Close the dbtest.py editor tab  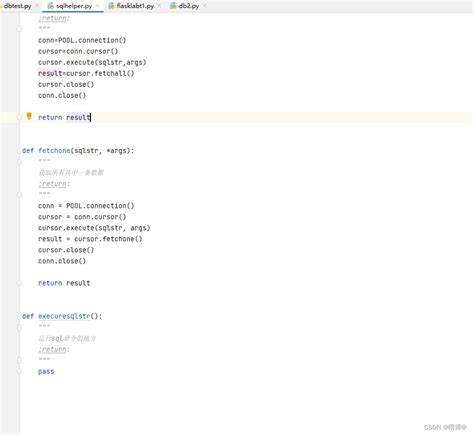click(x=37, y=6)
